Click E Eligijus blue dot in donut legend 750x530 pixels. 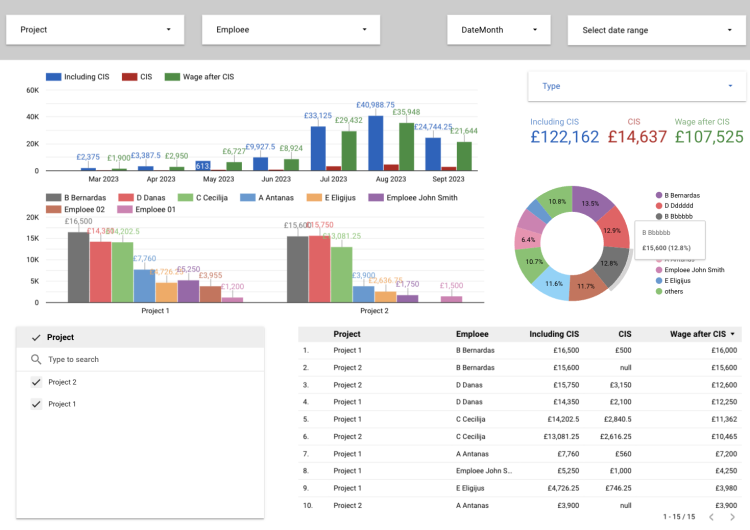click(x=659, y=281)
